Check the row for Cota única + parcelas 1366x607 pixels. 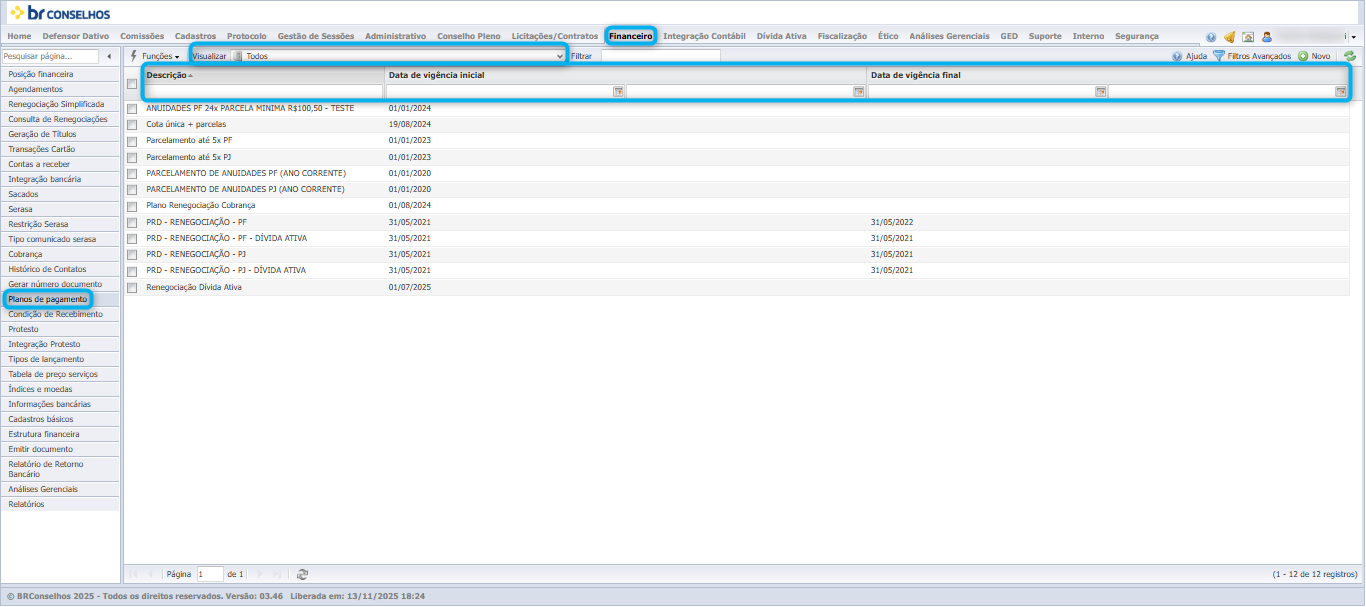tap(132, 125)
